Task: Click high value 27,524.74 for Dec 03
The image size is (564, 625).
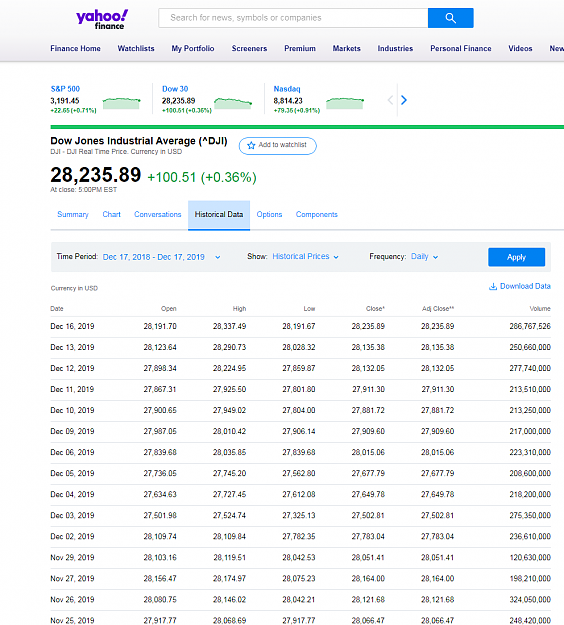Action: tap(230, 515)
